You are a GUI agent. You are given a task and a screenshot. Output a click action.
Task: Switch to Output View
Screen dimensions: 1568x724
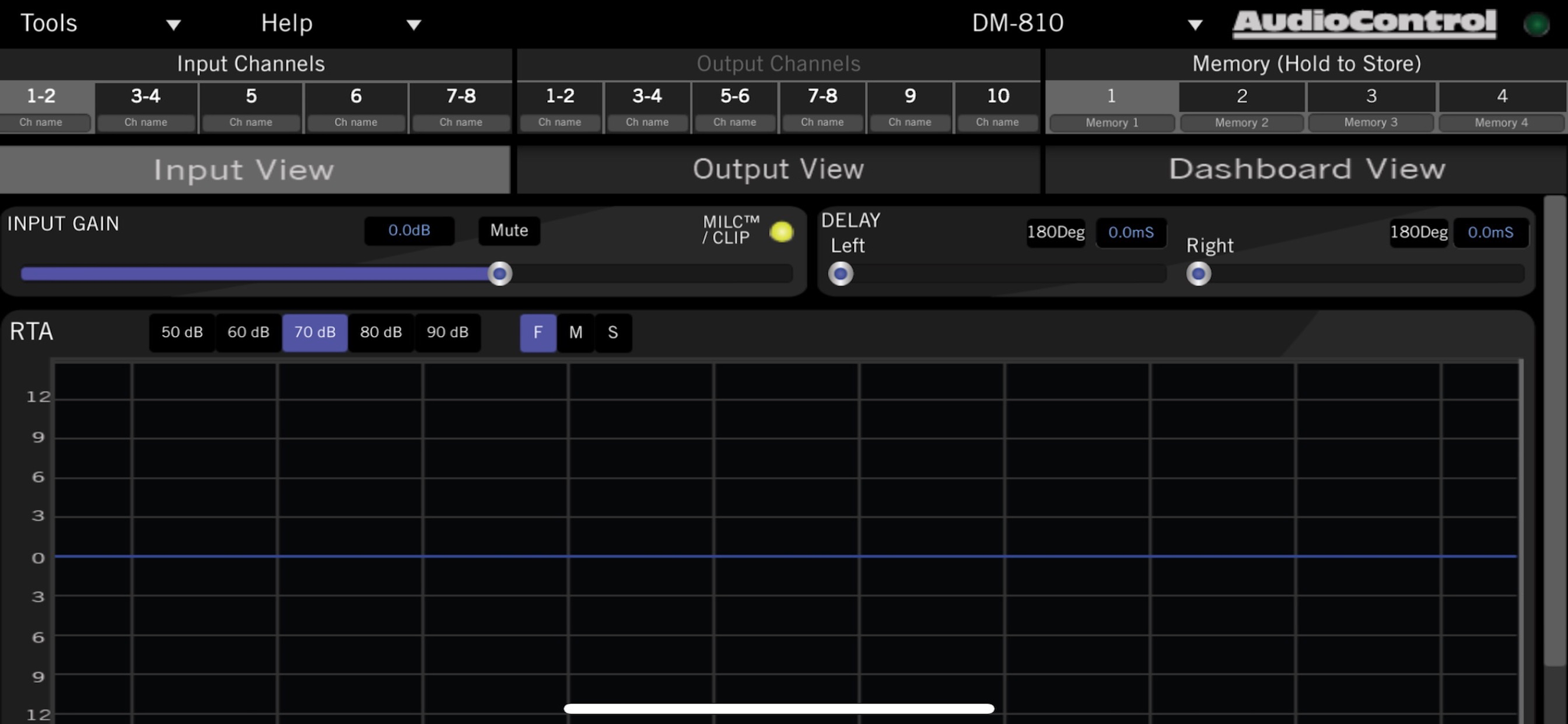(778, 169)
